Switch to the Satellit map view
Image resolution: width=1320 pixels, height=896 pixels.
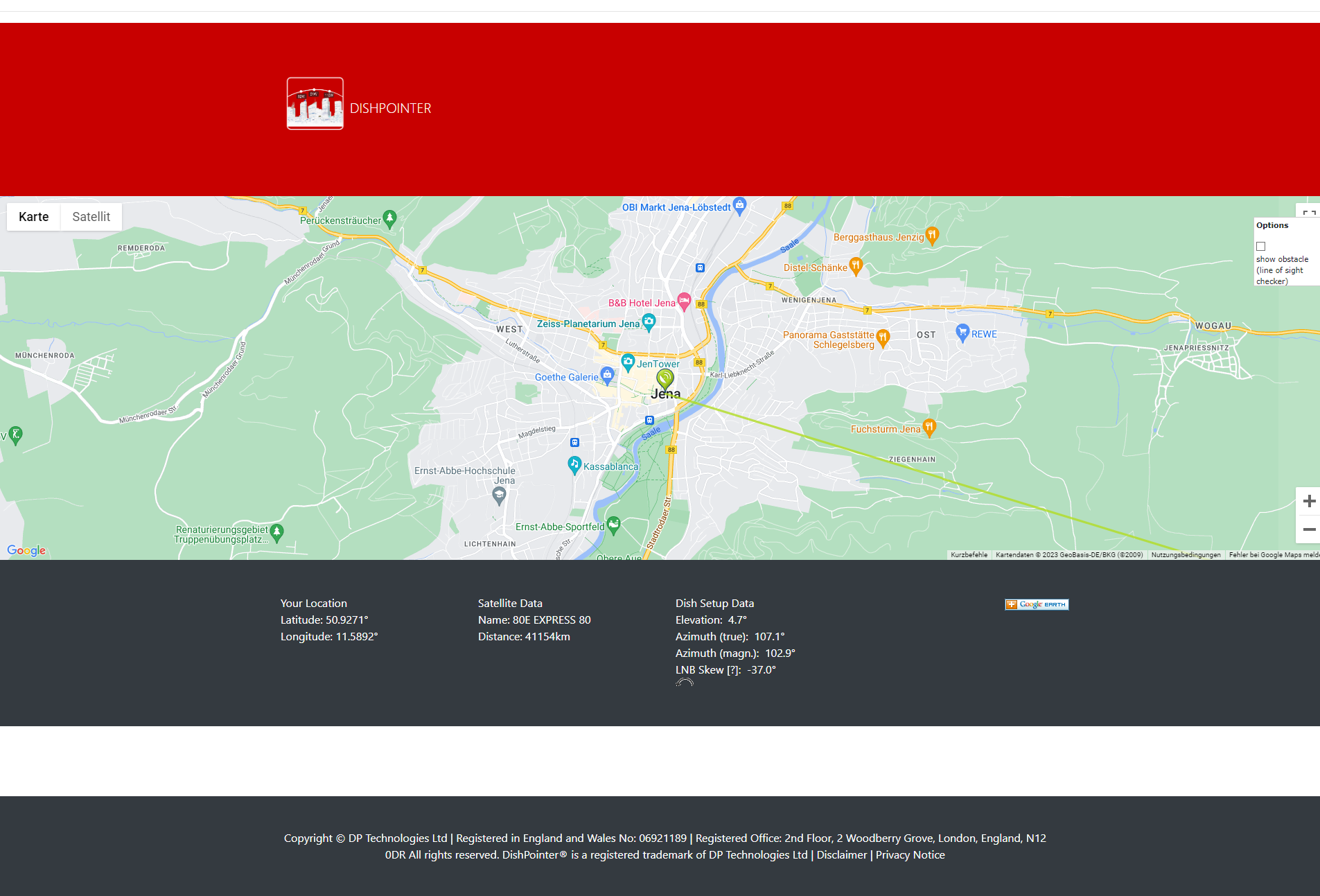91,216
